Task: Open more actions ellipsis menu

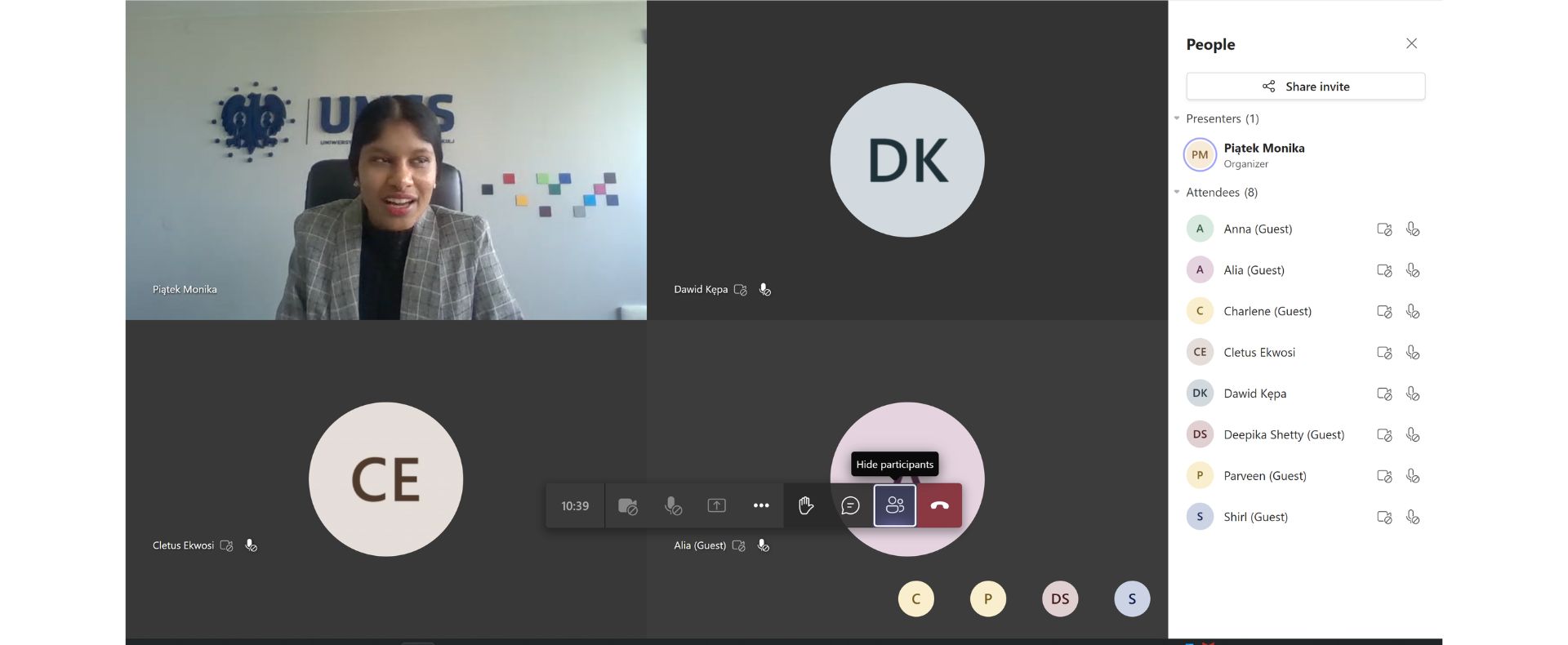Action: 761,506
